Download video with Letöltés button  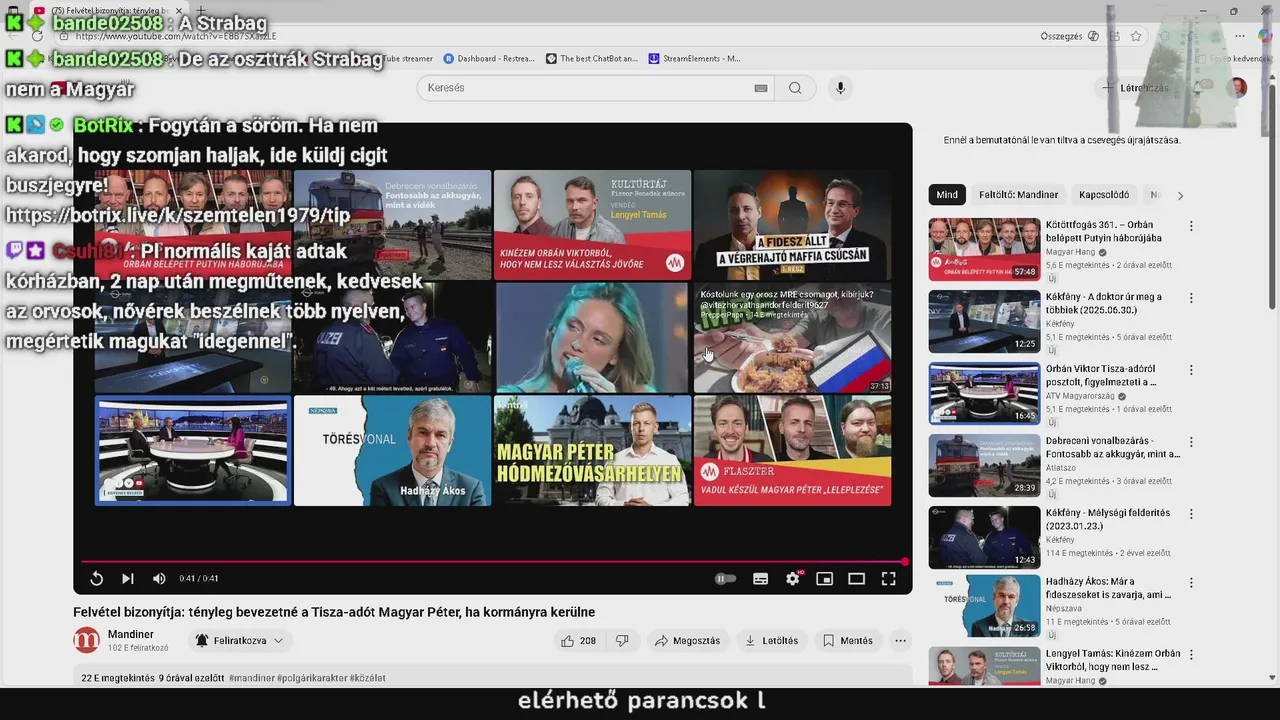pos(772,641)
